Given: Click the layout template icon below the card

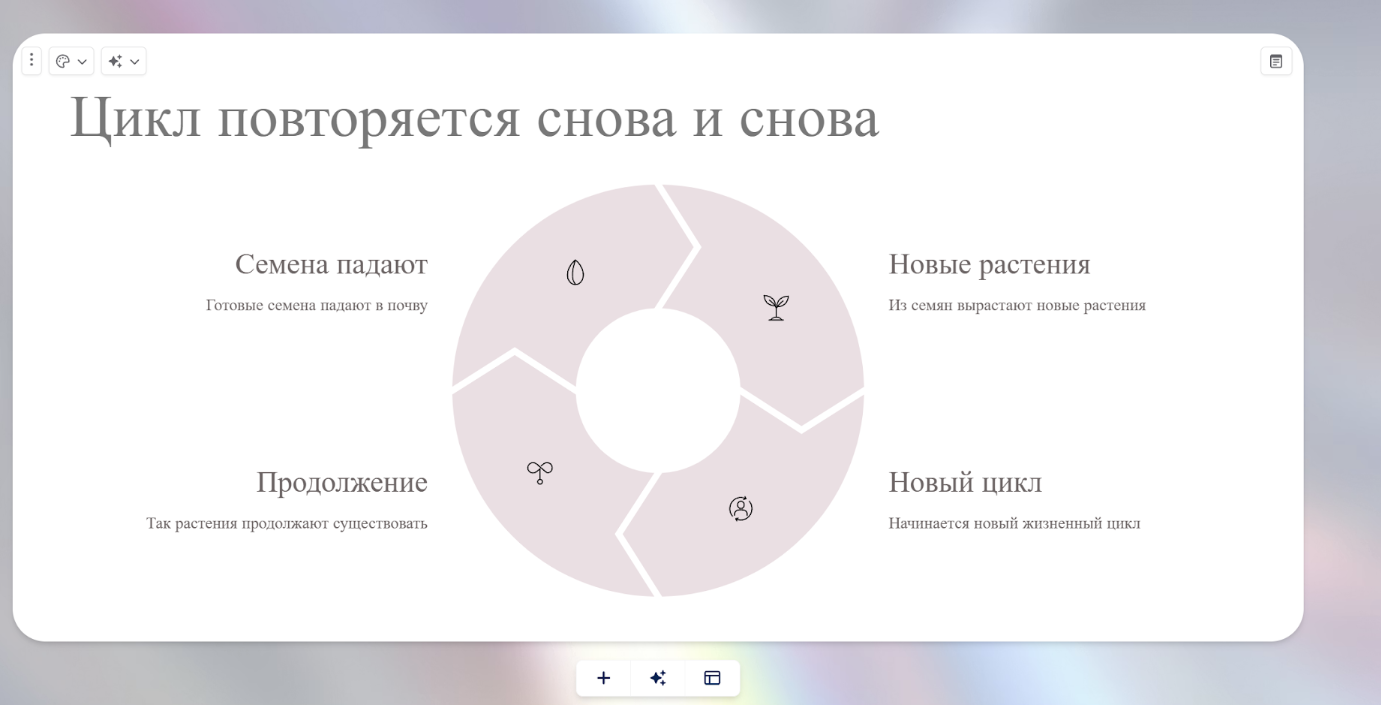Looking at the screenshot, I should tap(712, 678).
